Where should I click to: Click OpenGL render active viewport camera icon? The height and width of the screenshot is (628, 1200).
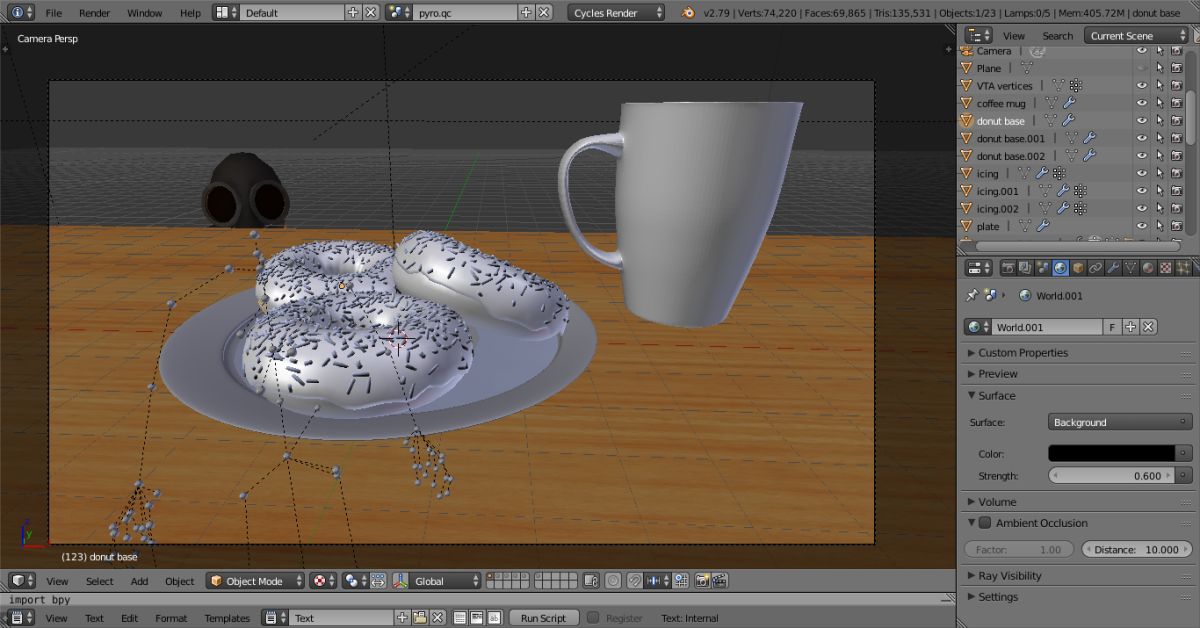(702, 581)
